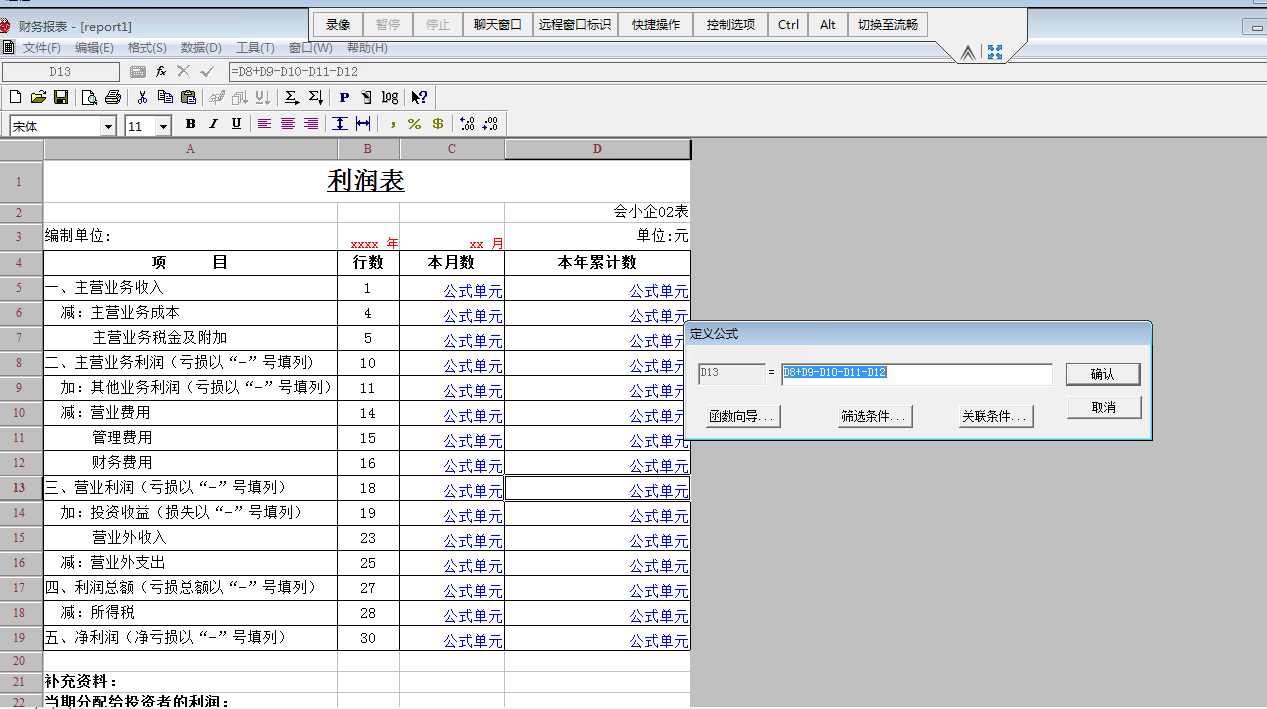Cut selection with the scissors icon
The image size is (1267, 709).
(x=142, y=97)
